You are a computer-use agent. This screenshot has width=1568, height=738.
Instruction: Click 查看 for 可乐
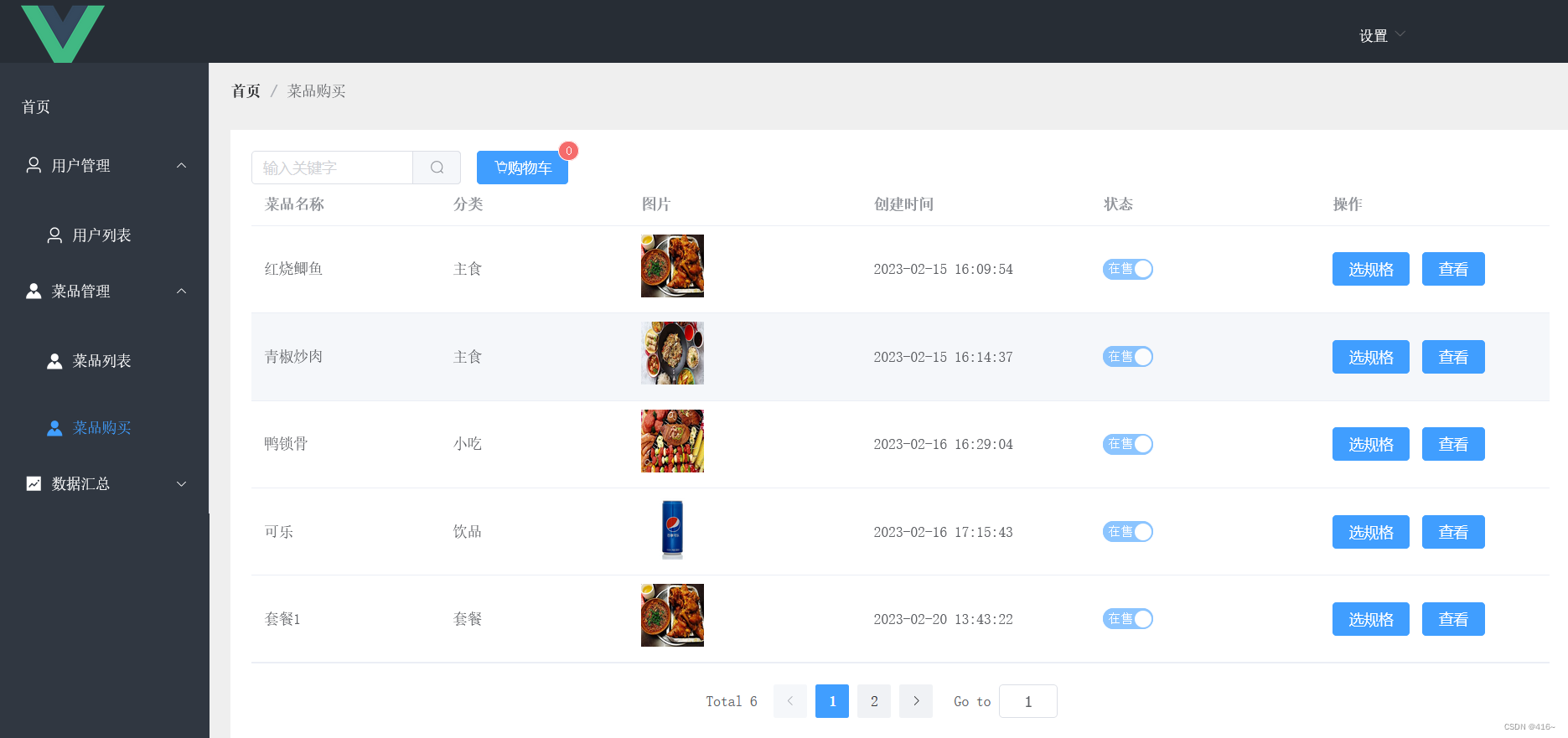[1453, 532]
